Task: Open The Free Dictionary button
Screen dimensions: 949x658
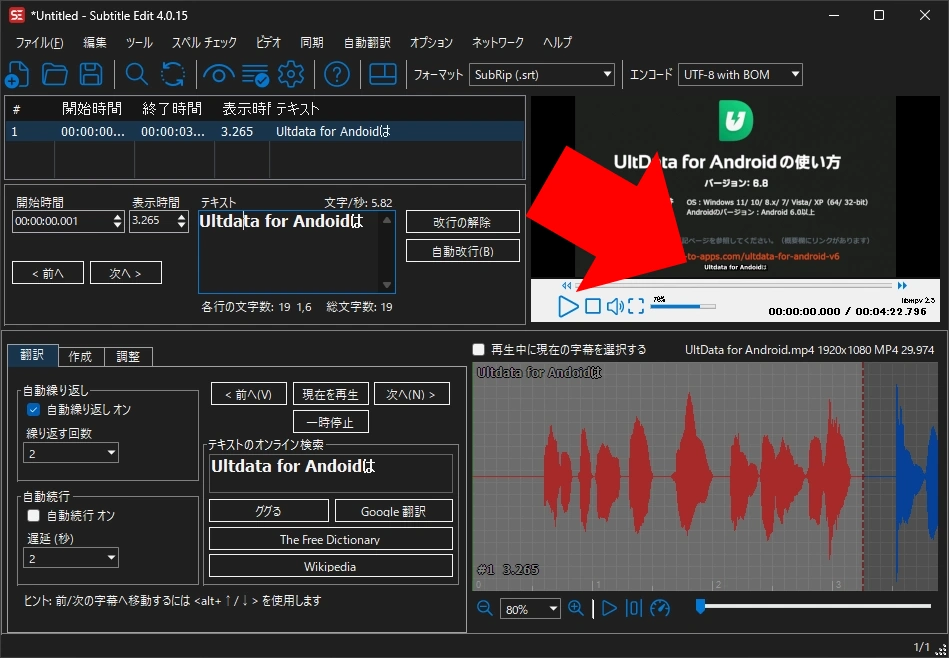Action: click(330, 539)
